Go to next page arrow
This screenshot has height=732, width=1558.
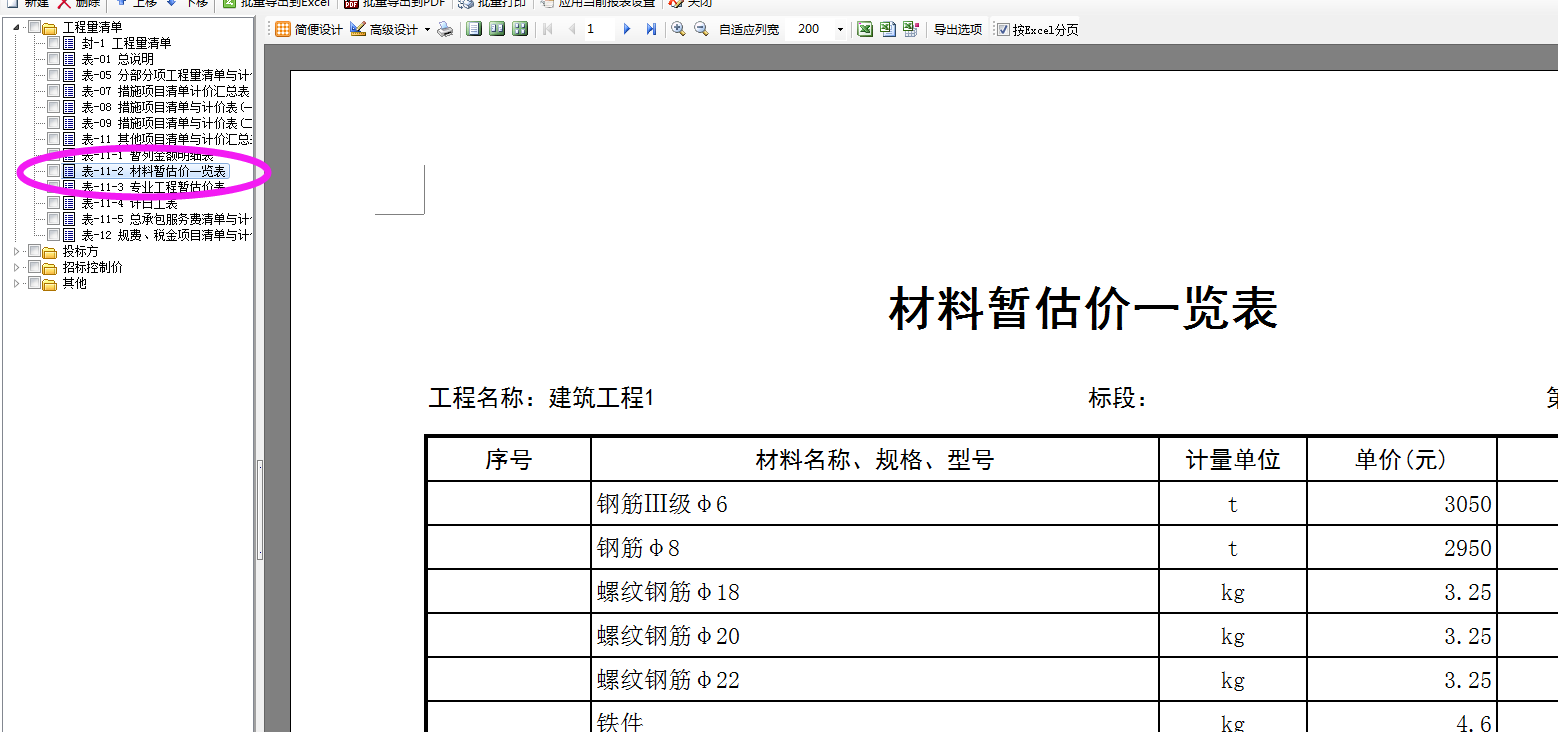[x=627, y=29]
